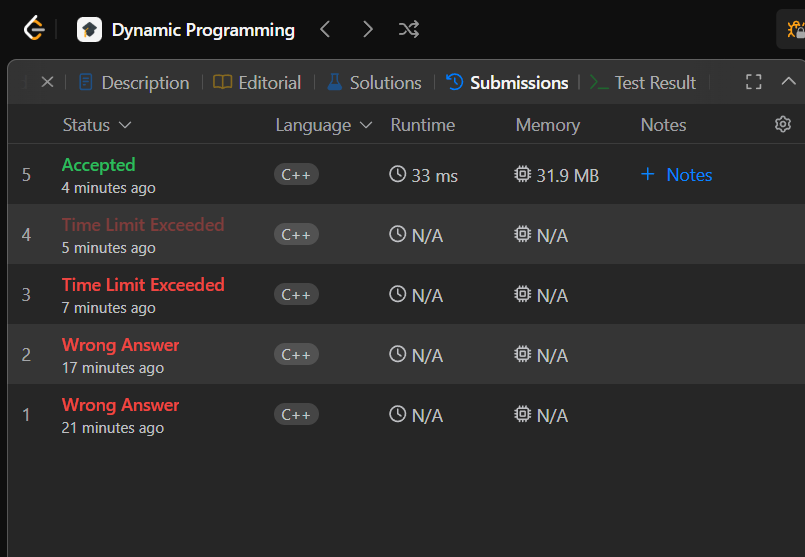Click the LeetCode logo icon
The image size is (805, 557).
click(34, 28)
